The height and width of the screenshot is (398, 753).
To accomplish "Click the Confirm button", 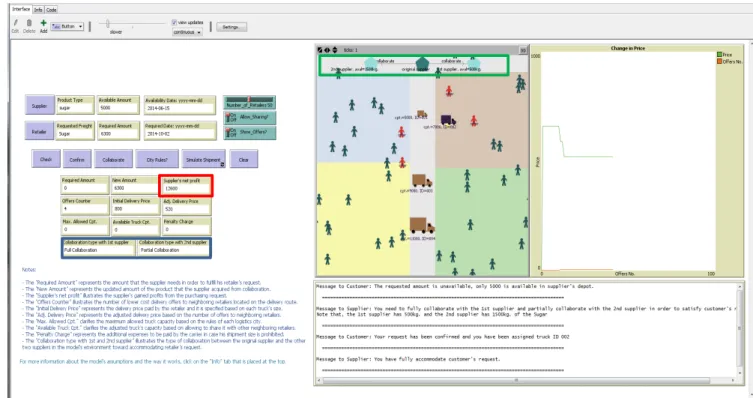I will click(77, 159).
